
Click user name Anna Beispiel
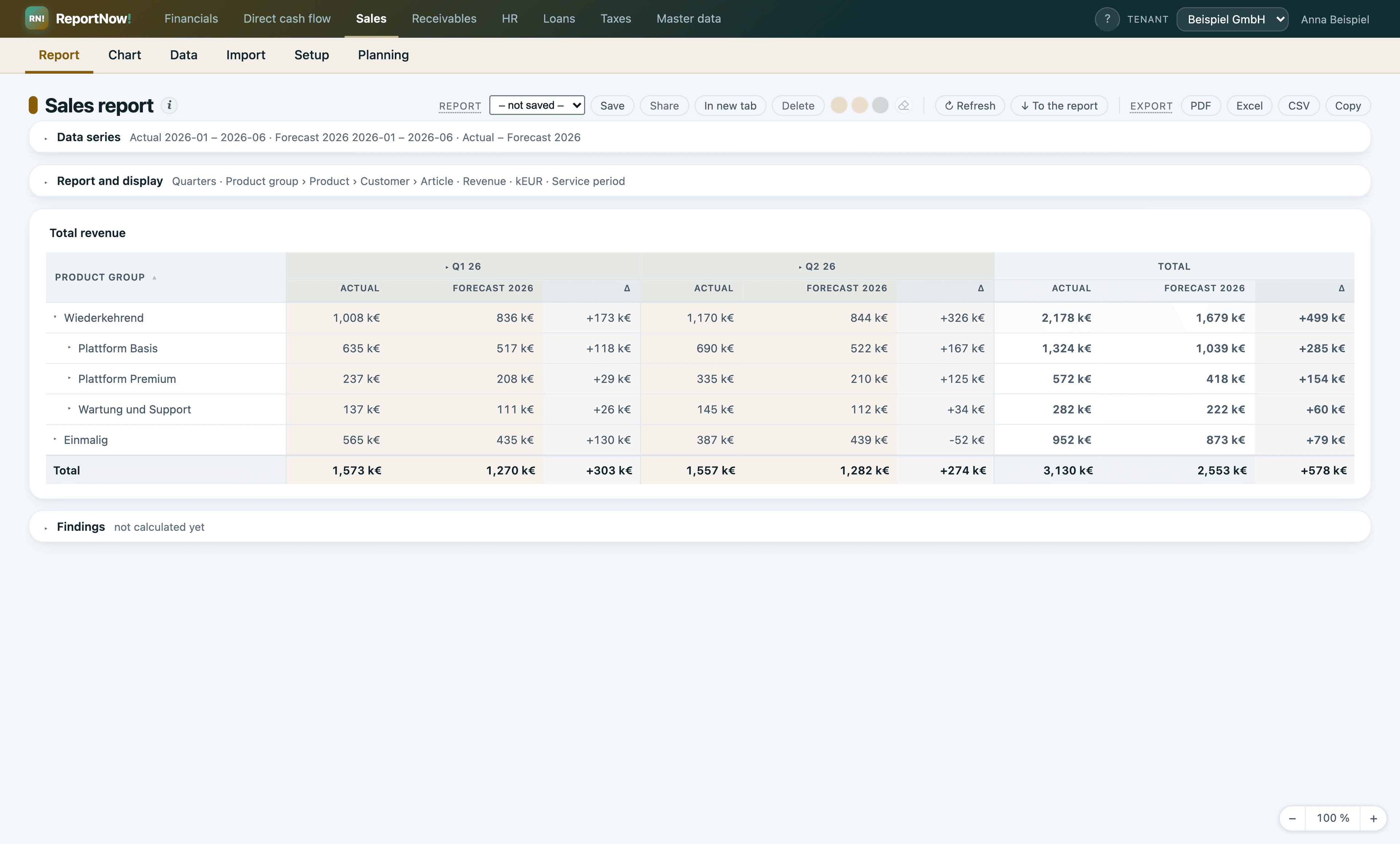(1335, 19)
